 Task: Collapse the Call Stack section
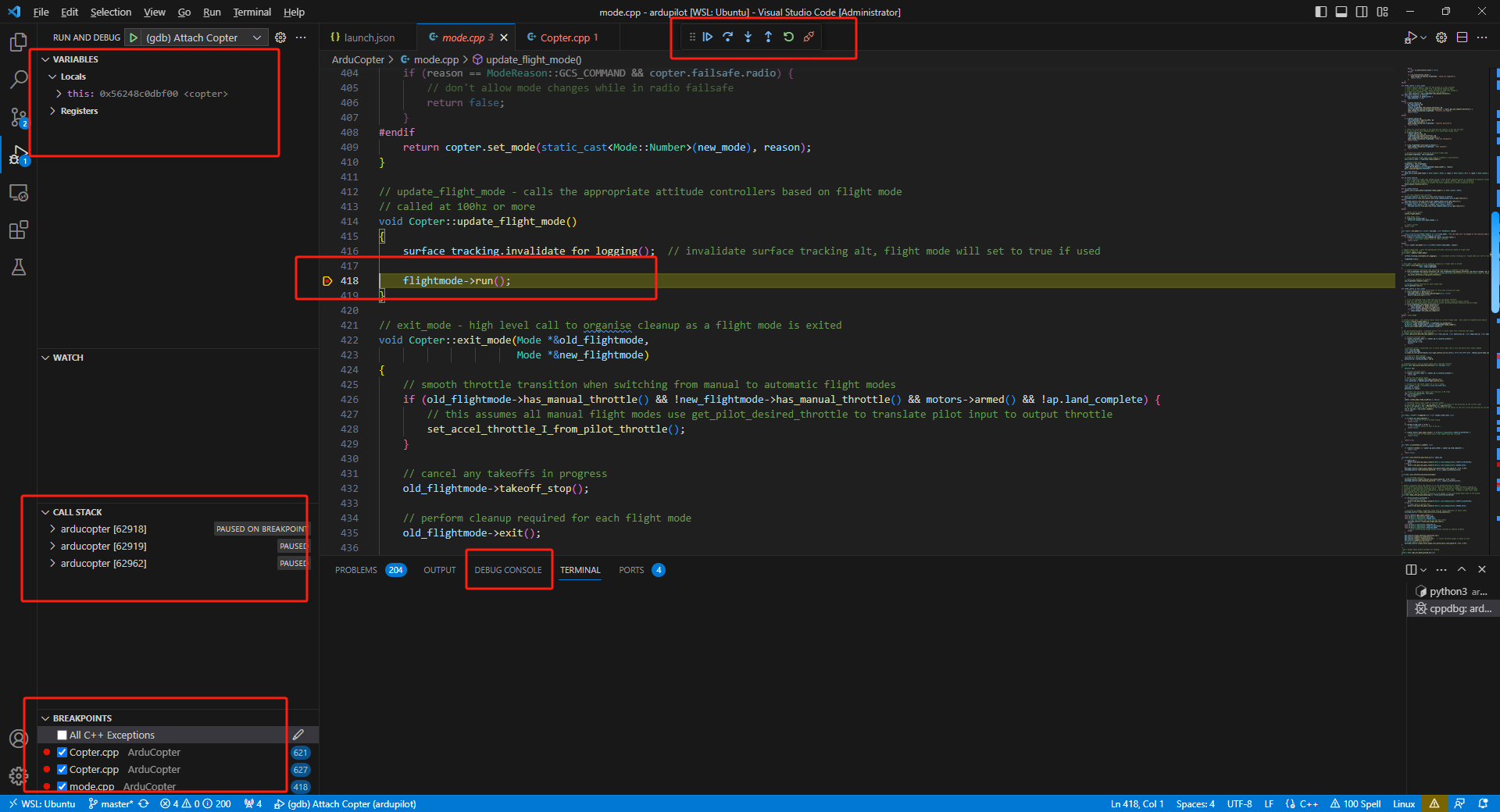click(x=47, y=511)
